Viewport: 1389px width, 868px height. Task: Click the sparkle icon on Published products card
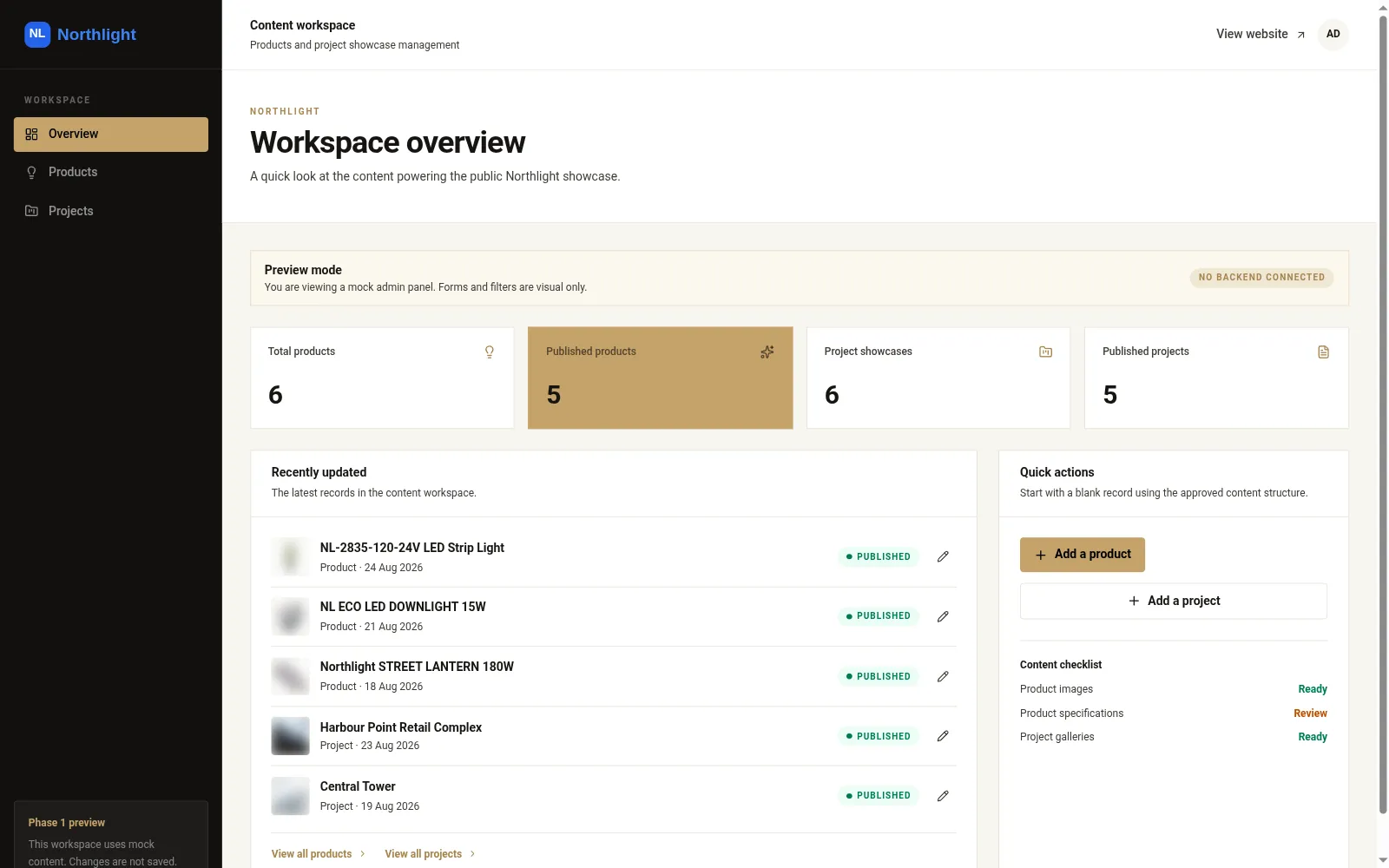click(x=767, y=352)
